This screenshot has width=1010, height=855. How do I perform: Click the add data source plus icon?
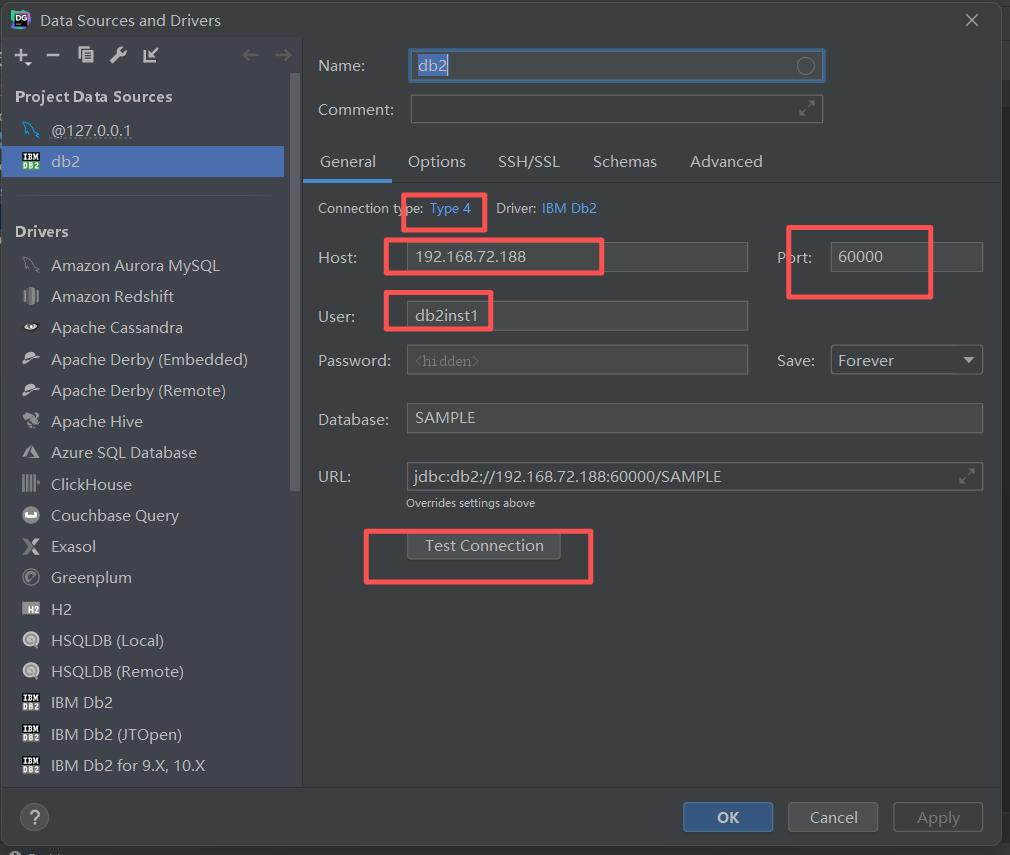coord(22,56)
